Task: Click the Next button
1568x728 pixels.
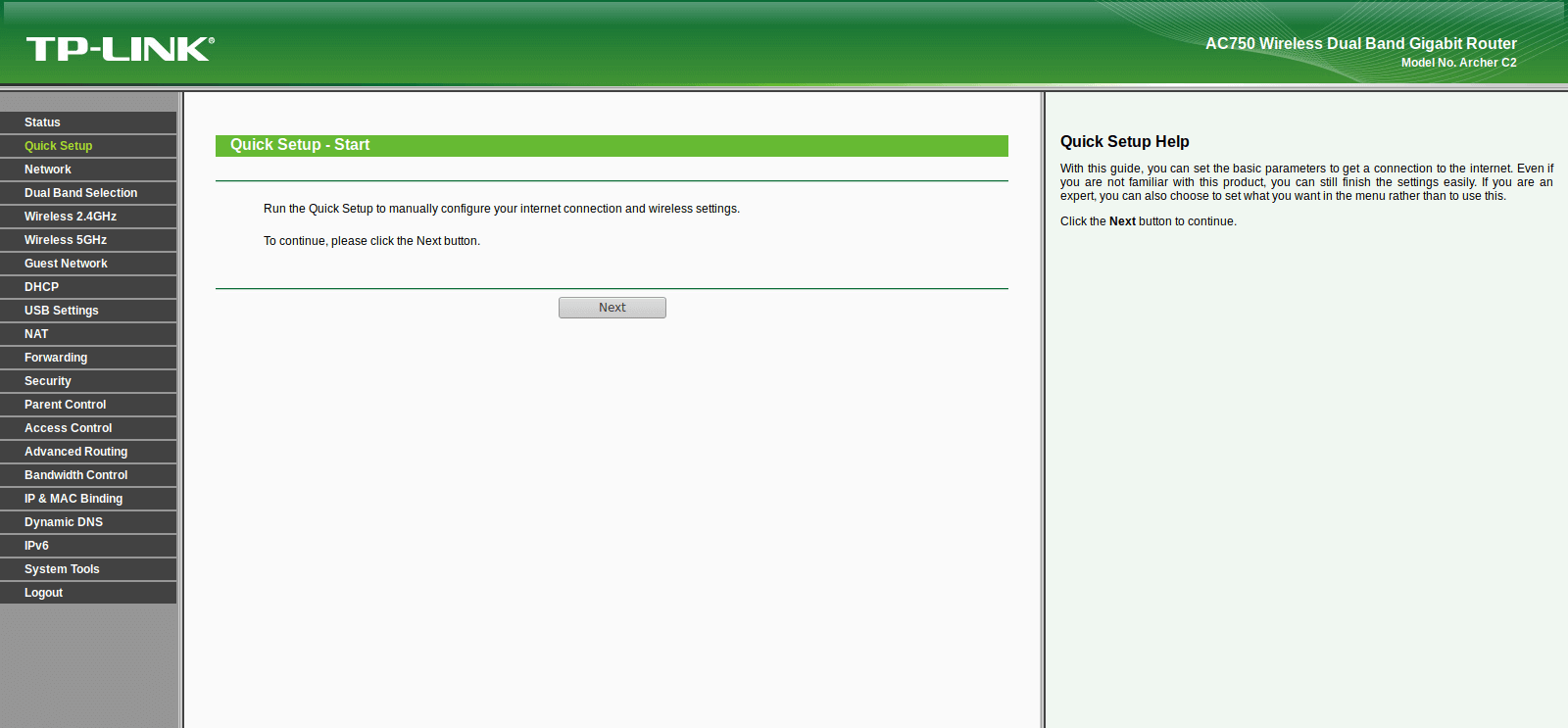Action: (612, 308)
